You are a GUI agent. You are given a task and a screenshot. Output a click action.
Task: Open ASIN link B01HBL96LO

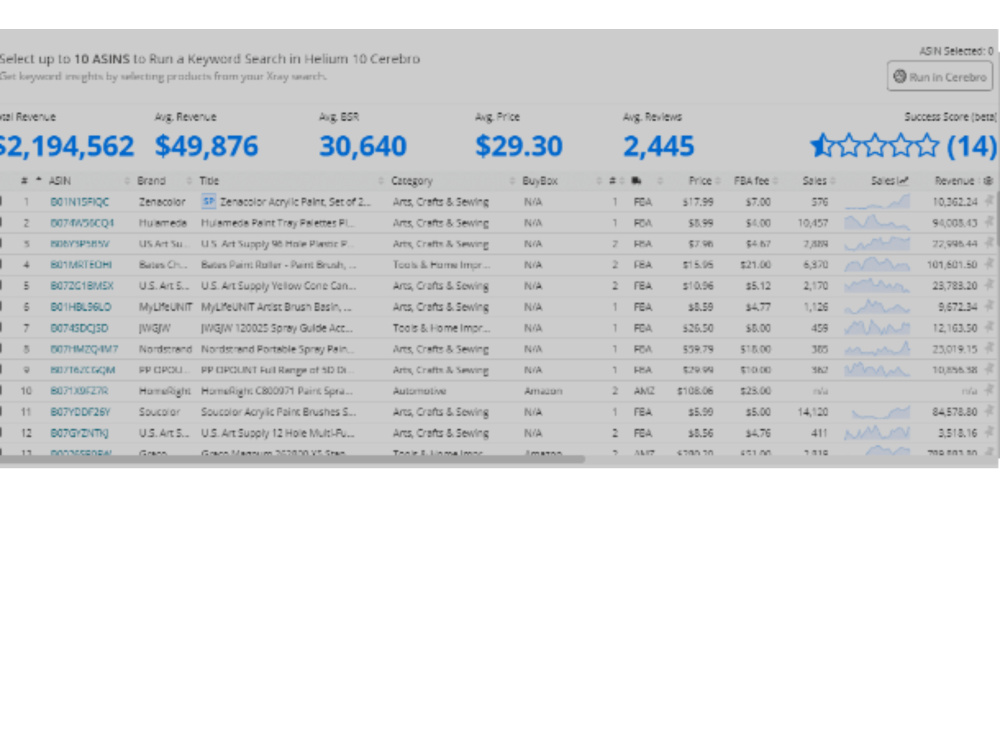coord(80,307)
